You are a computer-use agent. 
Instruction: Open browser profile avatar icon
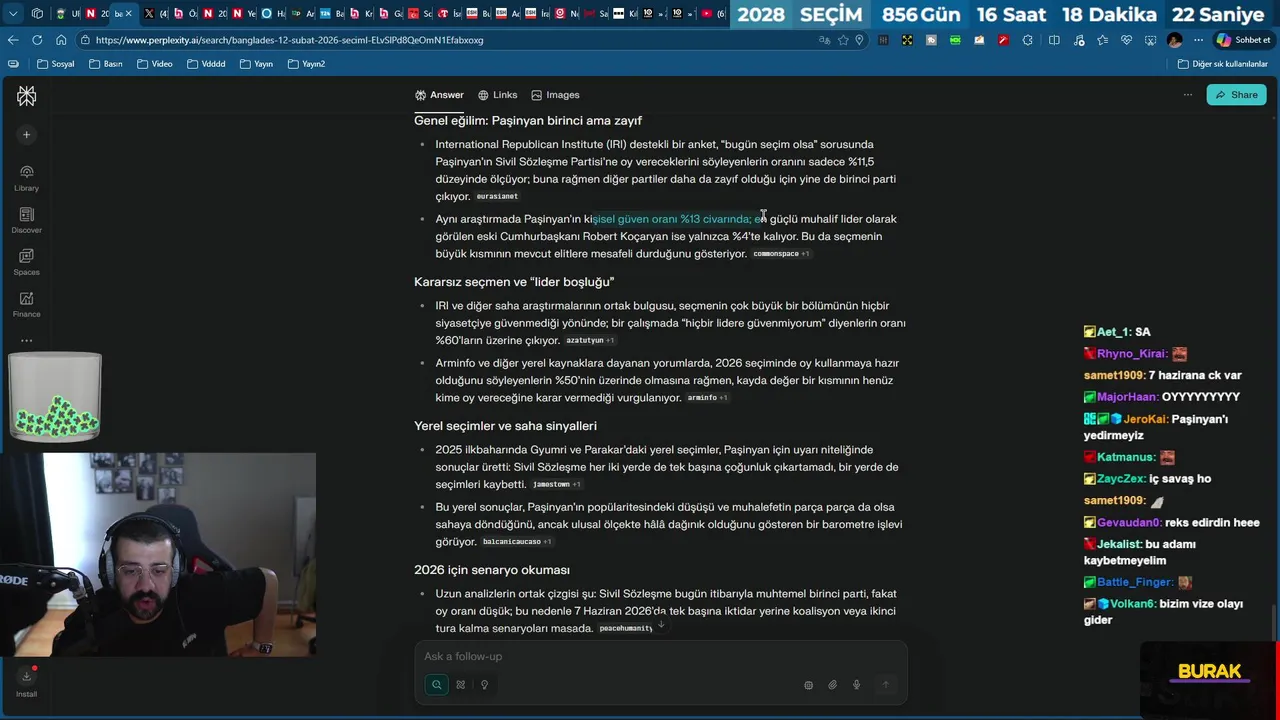1174,40
